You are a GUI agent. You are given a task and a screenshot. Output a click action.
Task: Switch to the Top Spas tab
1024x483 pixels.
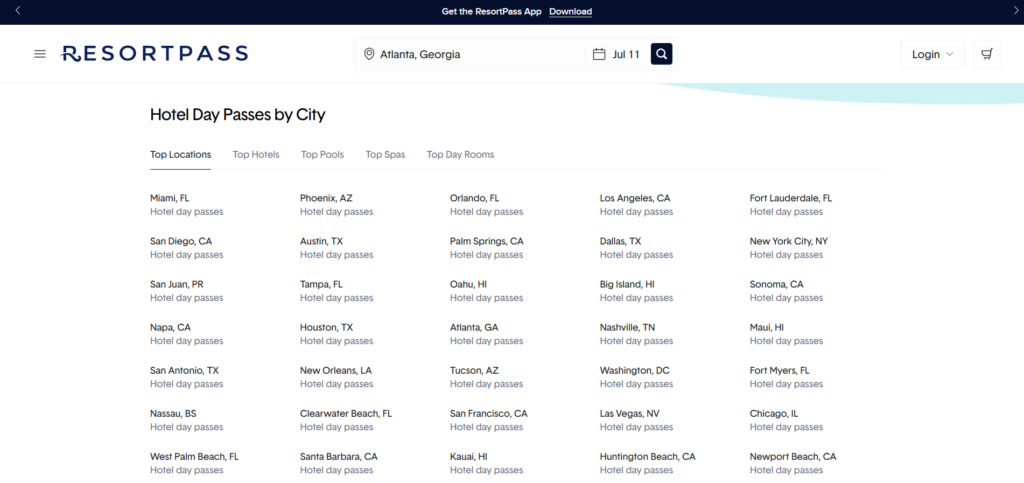coord(385,155)
